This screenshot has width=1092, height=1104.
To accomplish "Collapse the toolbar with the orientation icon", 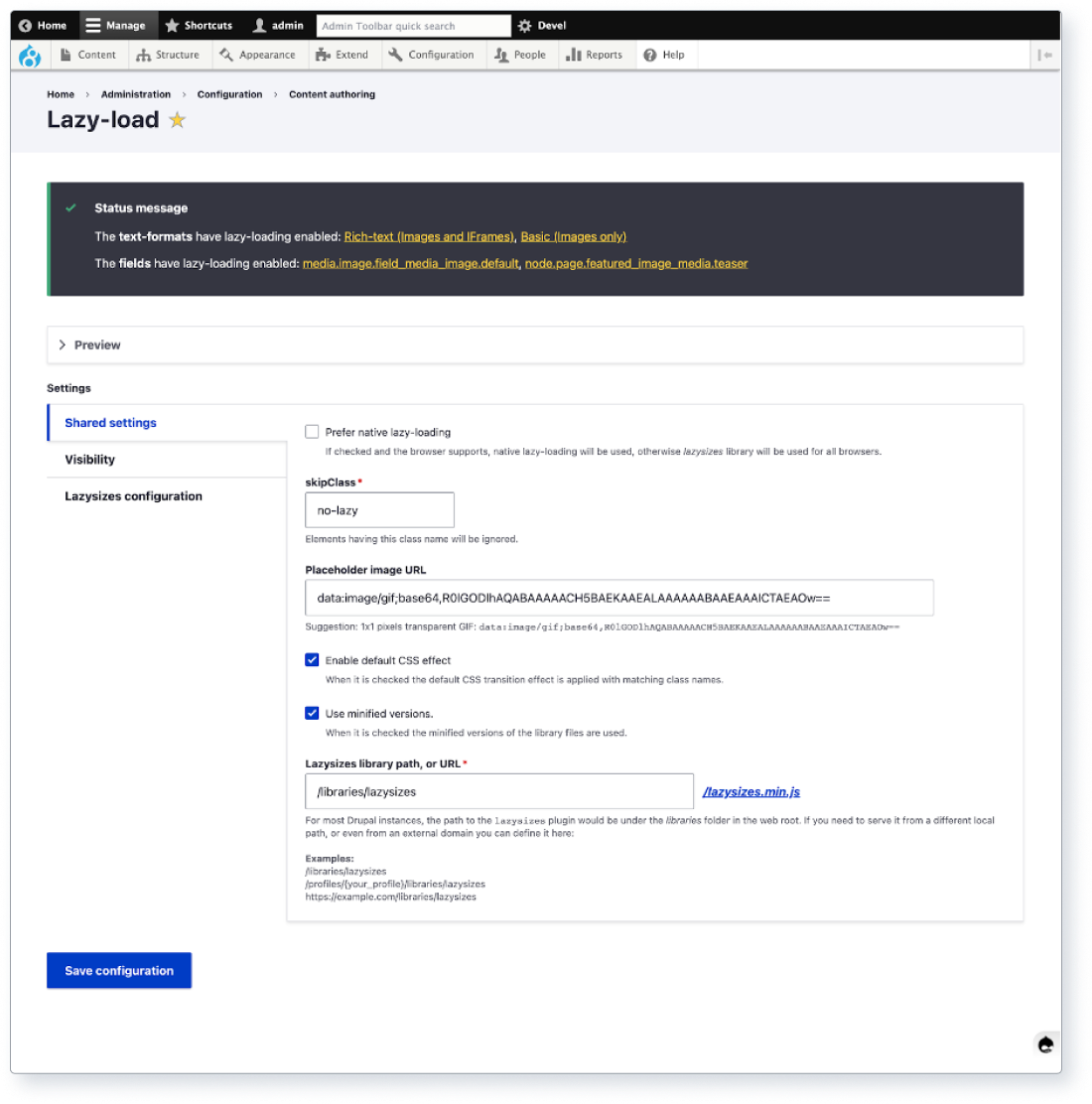I will click(1045, 55).
